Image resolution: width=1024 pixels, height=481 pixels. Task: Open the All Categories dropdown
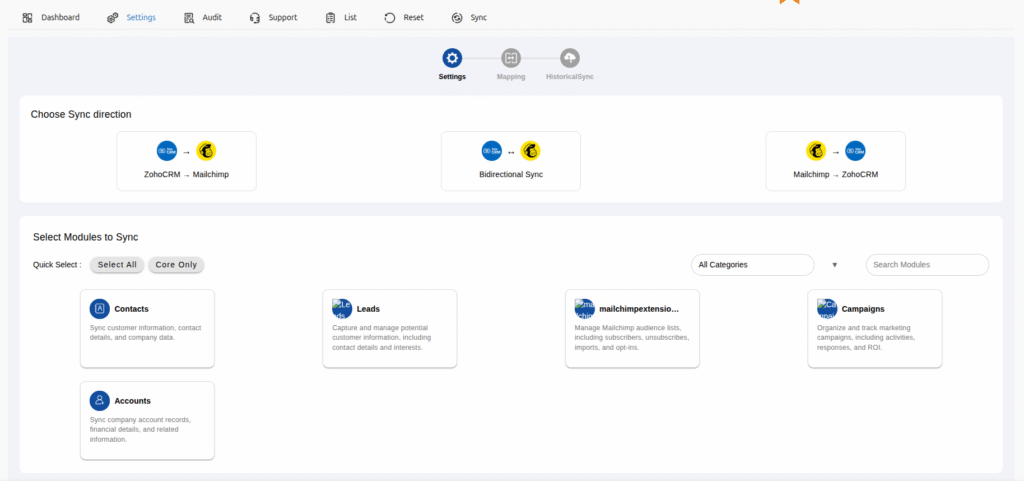[752, 265]
